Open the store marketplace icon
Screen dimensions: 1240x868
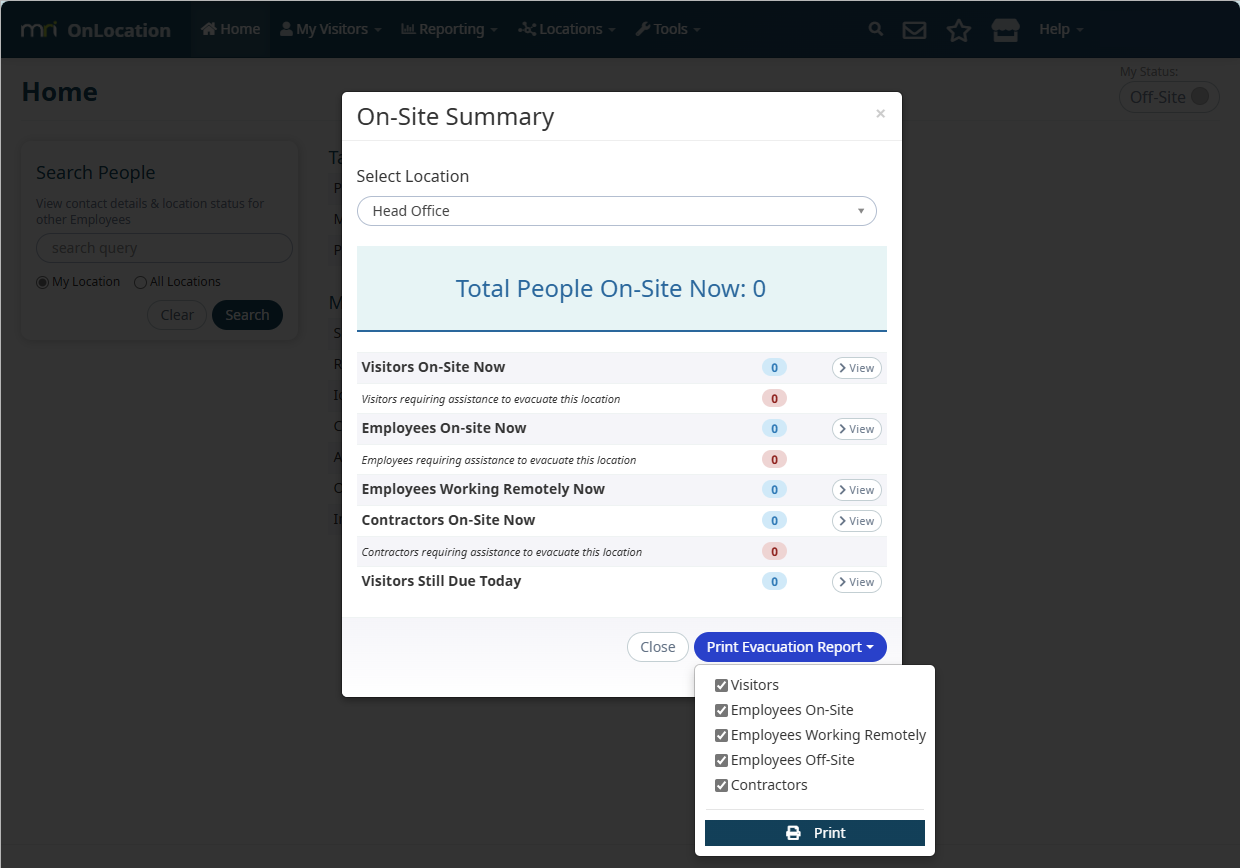(1005, 30)
